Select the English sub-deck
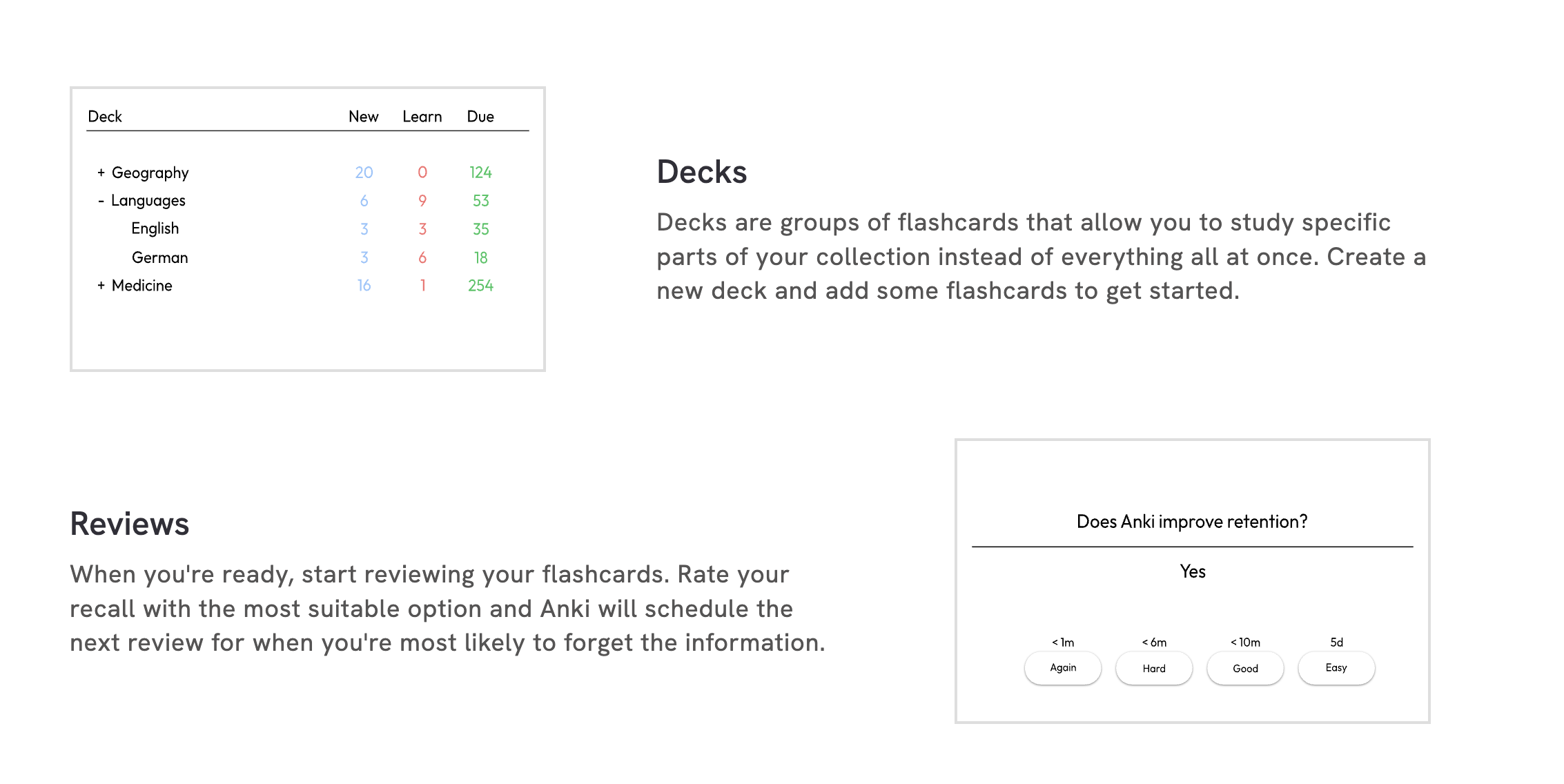 click(155, 228)
